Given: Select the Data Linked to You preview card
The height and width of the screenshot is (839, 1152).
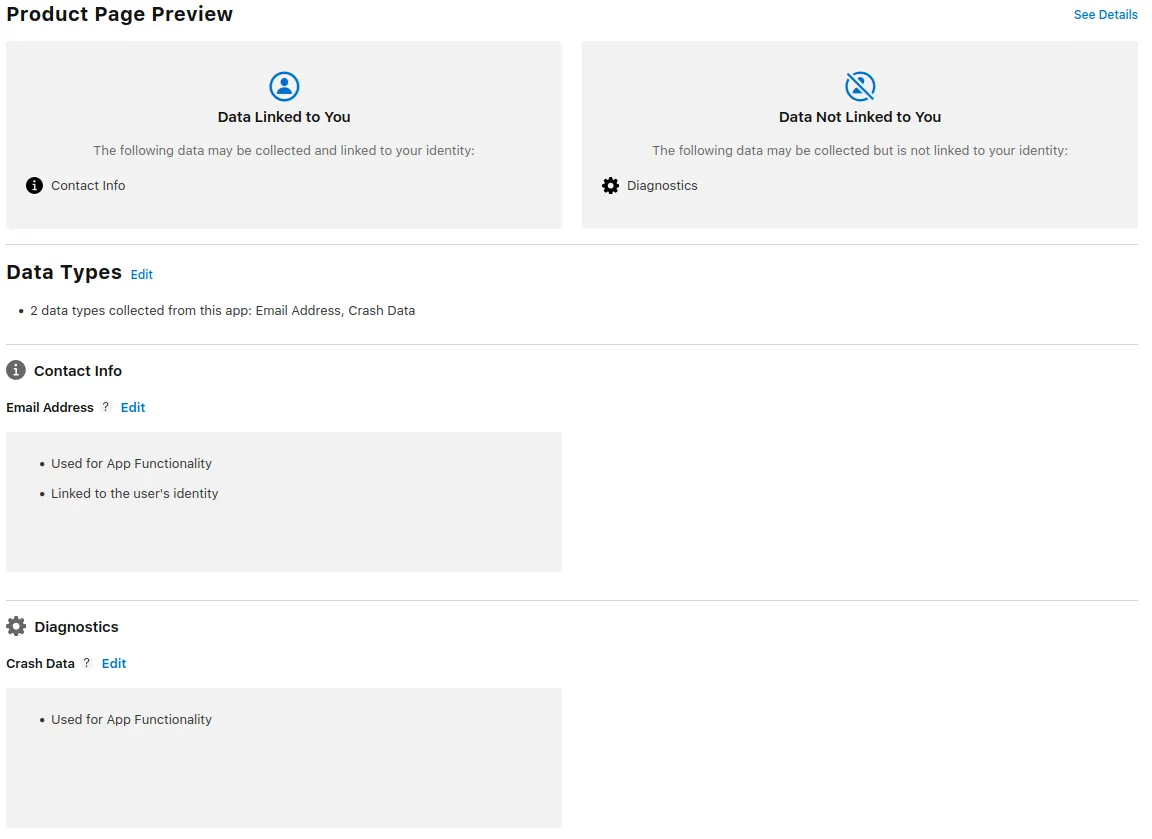Looking at the screenshot, I should coord(284,135).
